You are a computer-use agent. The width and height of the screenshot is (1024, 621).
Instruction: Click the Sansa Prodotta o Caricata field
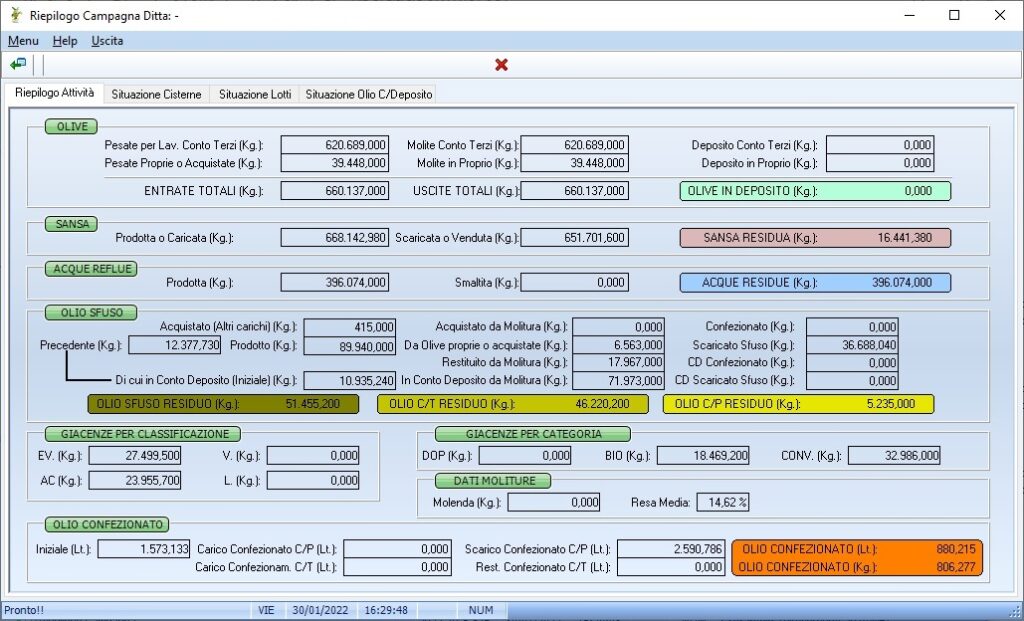(x=334, y=238)
